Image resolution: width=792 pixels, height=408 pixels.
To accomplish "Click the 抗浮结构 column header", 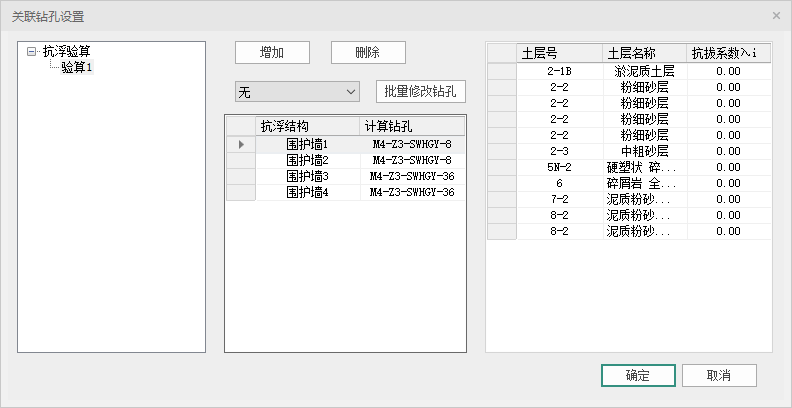I will pyautogui.click(x=307, y=126).
